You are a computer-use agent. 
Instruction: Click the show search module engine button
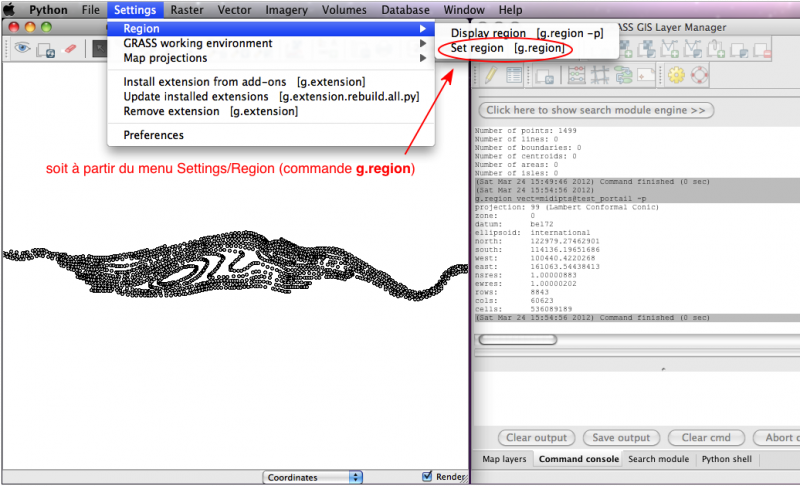pyautogui.click(x=598, y=109)
